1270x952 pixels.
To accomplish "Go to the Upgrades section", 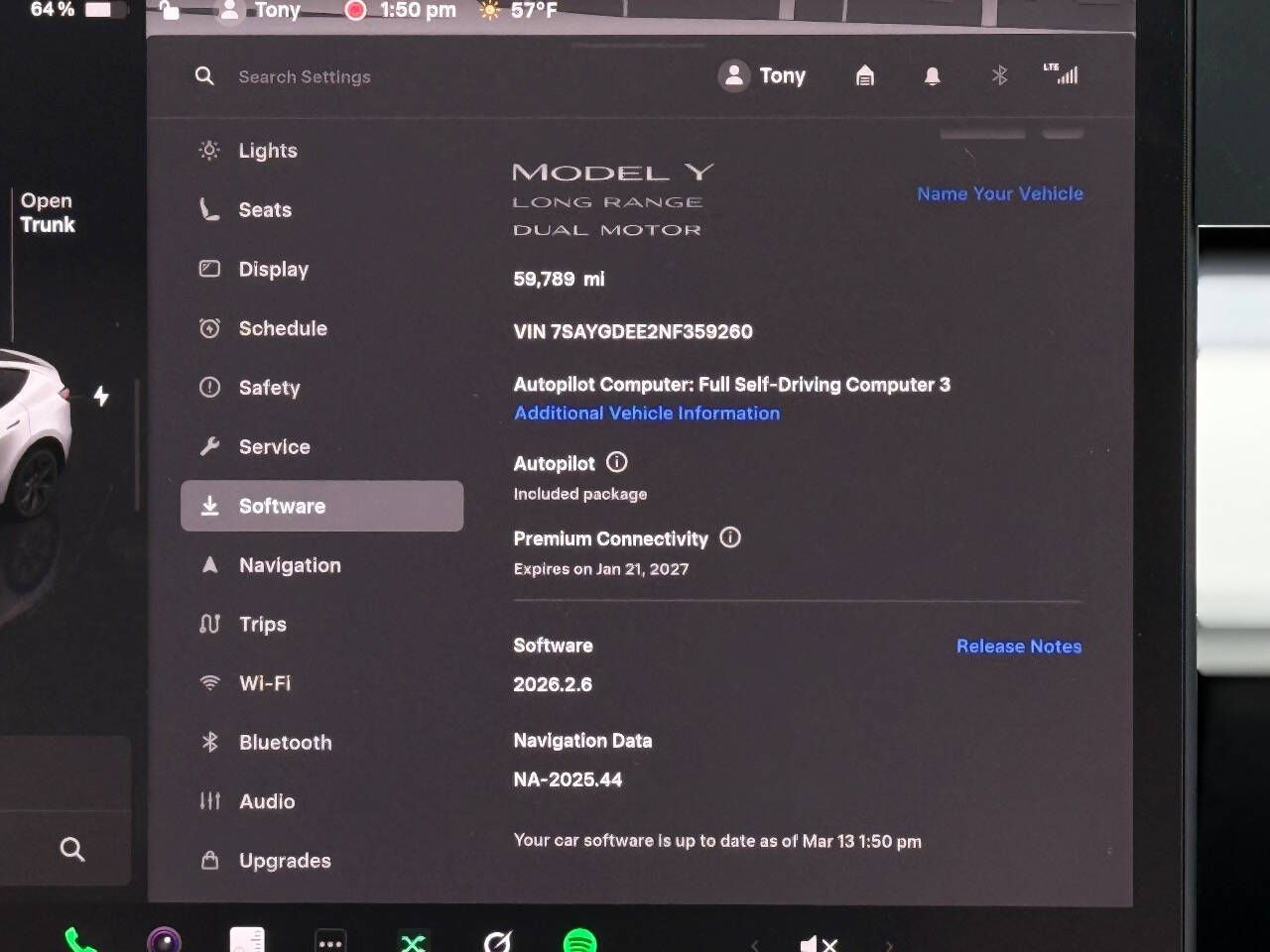I will tap(285, 861).
